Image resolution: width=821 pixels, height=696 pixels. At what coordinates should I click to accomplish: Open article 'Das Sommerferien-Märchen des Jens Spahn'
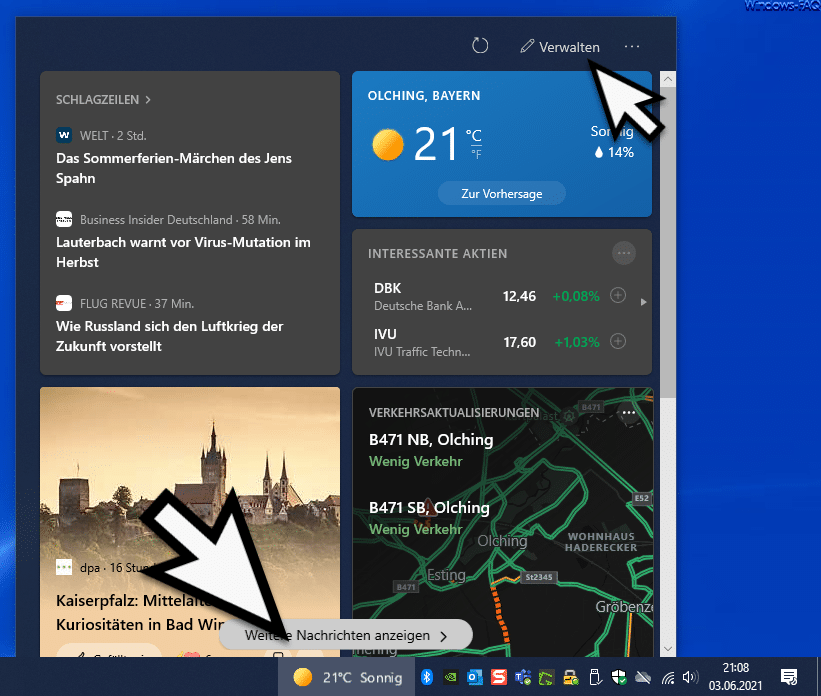[x=174, y=168]
